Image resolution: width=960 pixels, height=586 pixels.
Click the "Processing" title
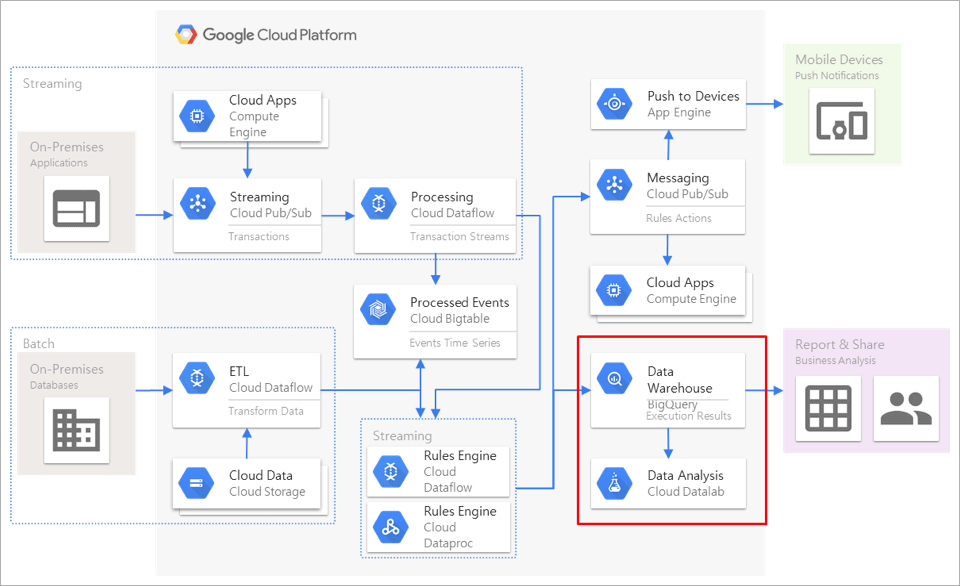tap(442, 197)
